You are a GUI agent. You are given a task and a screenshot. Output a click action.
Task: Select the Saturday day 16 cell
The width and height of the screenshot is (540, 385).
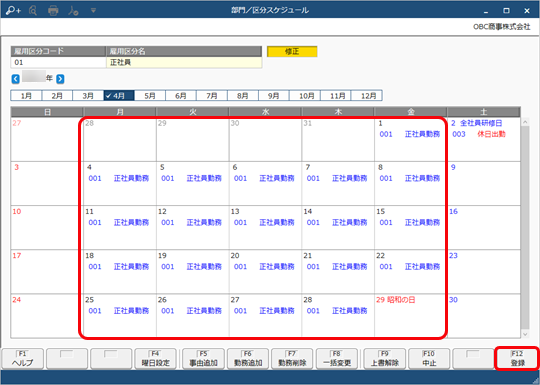click(484, 228)
